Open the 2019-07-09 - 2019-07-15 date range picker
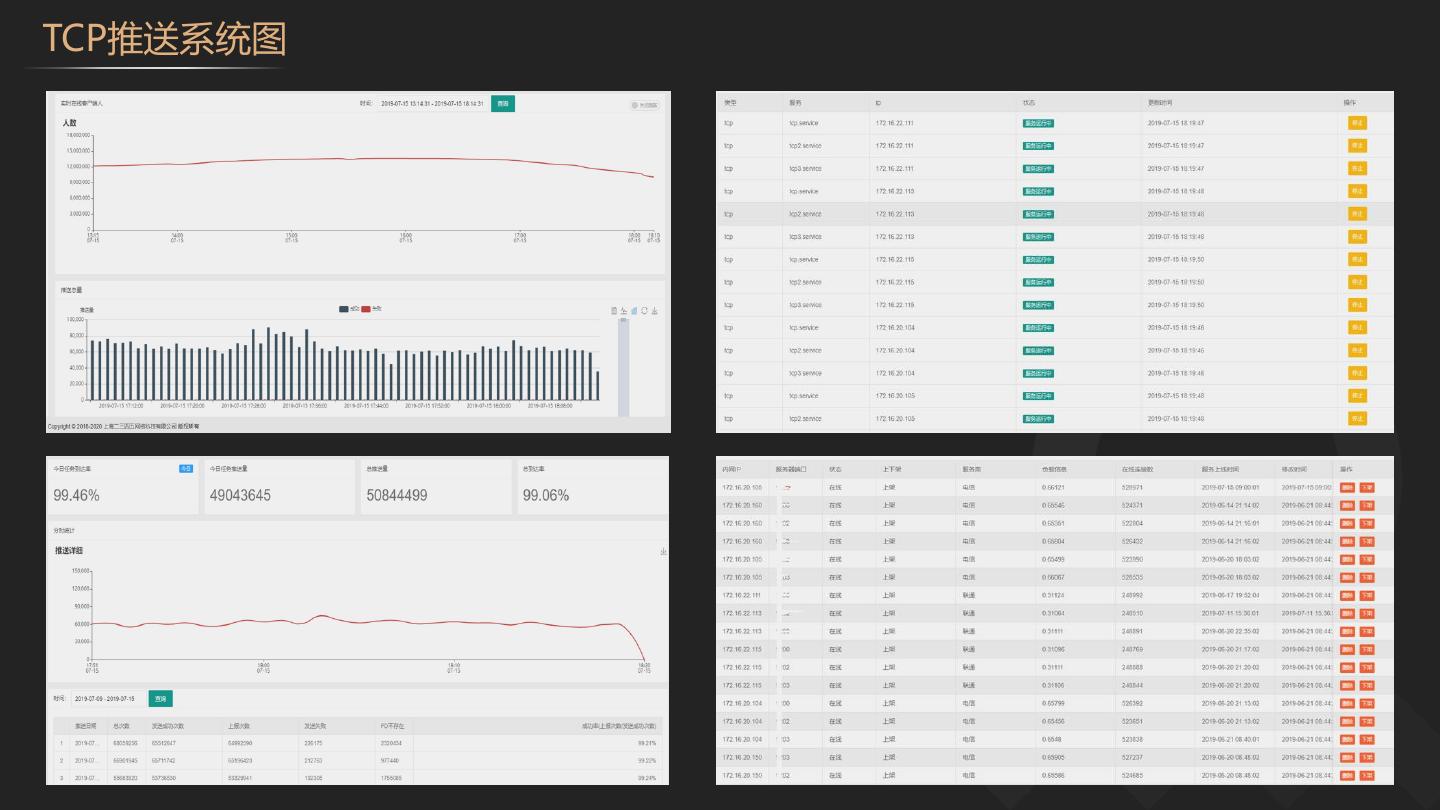 coord(108,698)
